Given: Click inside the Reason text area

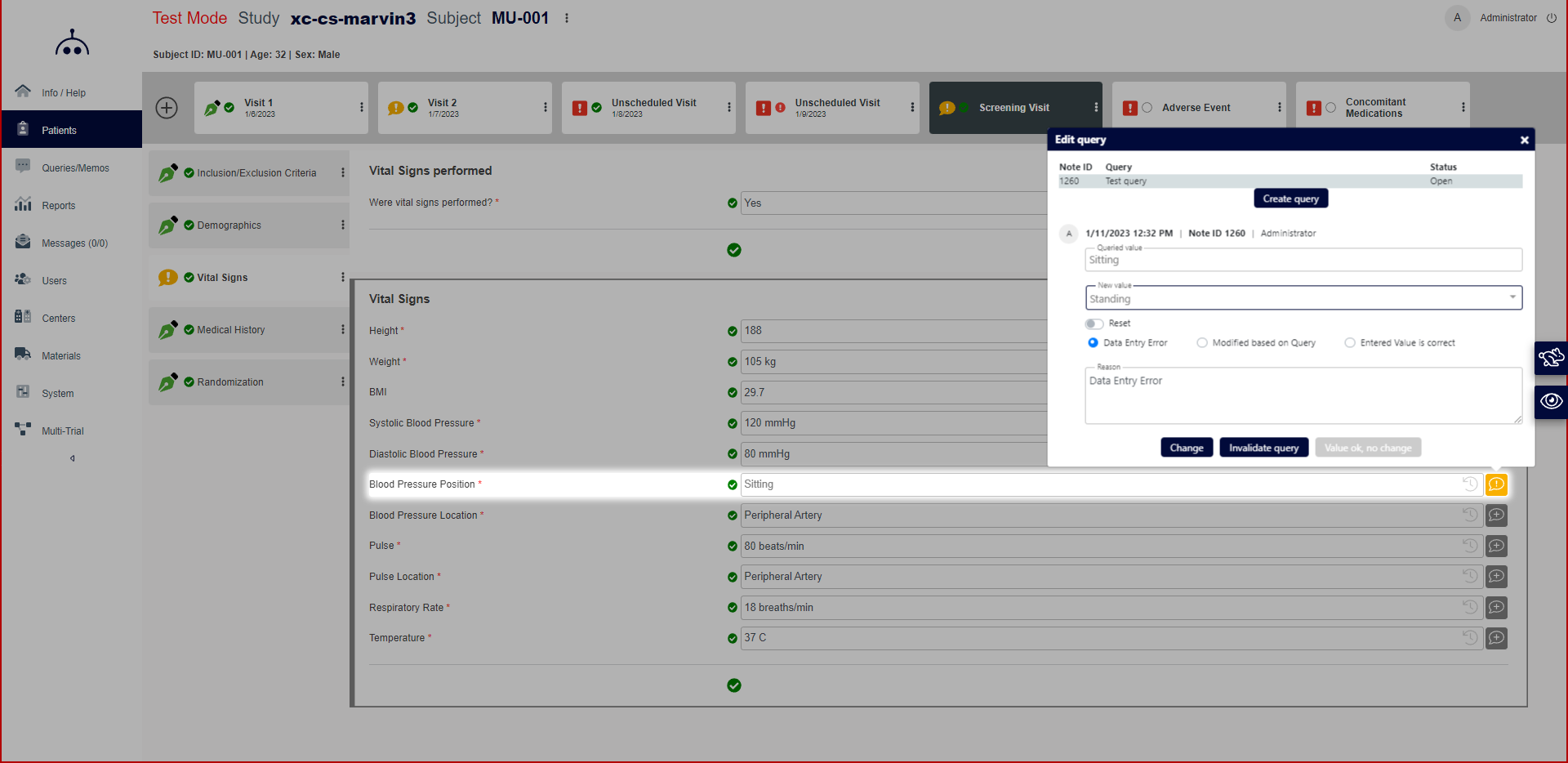Looking at the screenshot, I should click(x=1303, y=395).
